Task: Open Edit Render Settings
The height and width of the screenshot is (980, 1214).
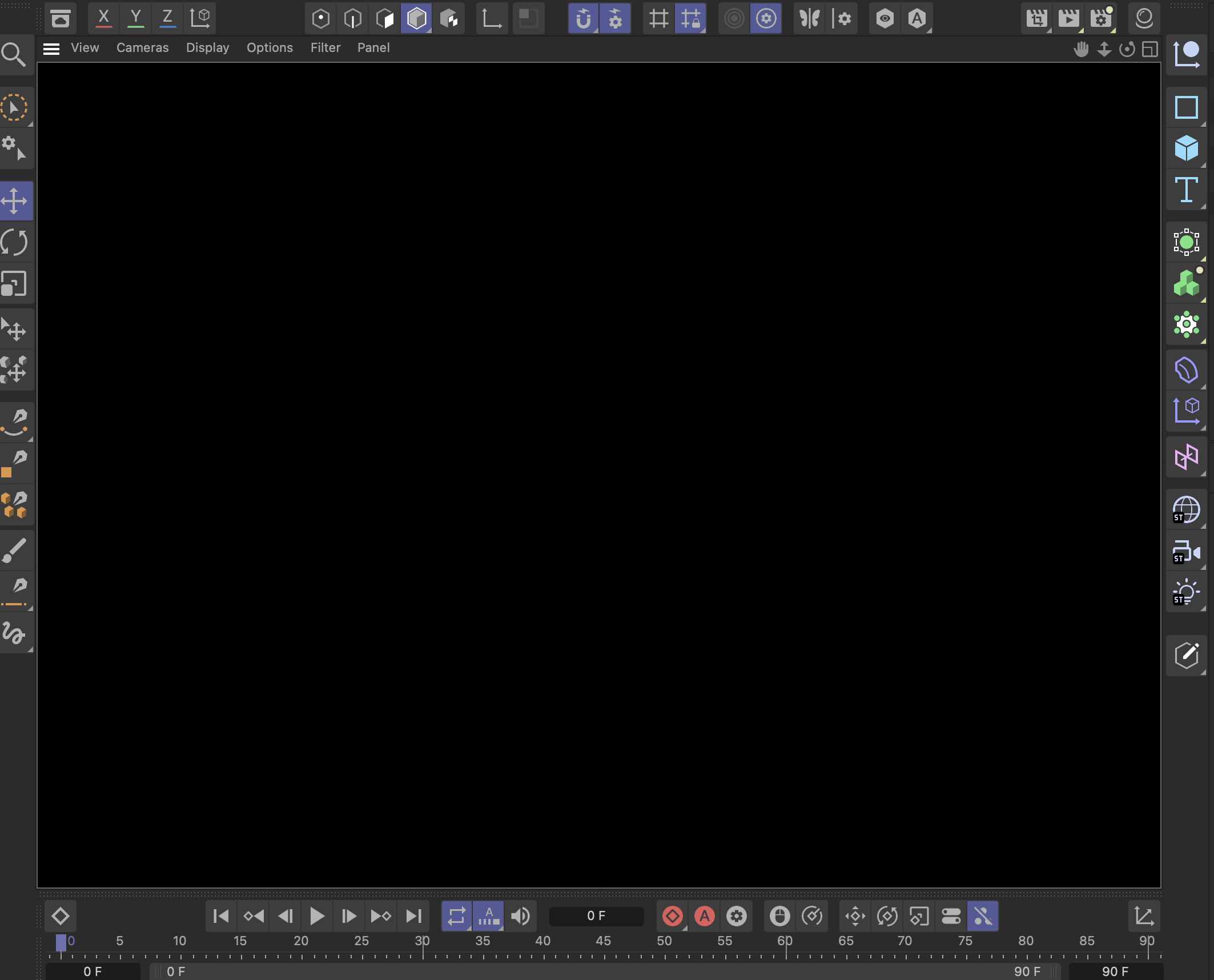Action: tap(1101, 19)
